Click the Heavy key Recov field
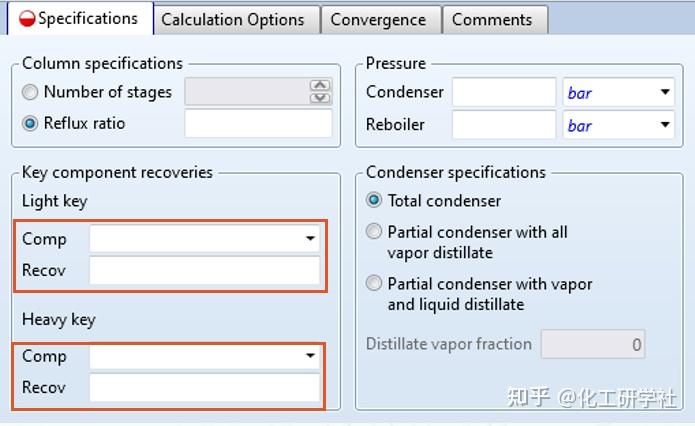 204,387
